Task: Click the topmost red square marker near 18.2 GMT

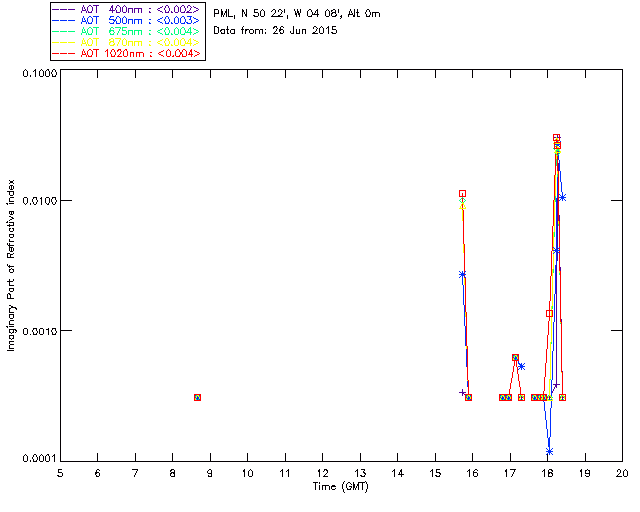Action: (x=556, y=138)
